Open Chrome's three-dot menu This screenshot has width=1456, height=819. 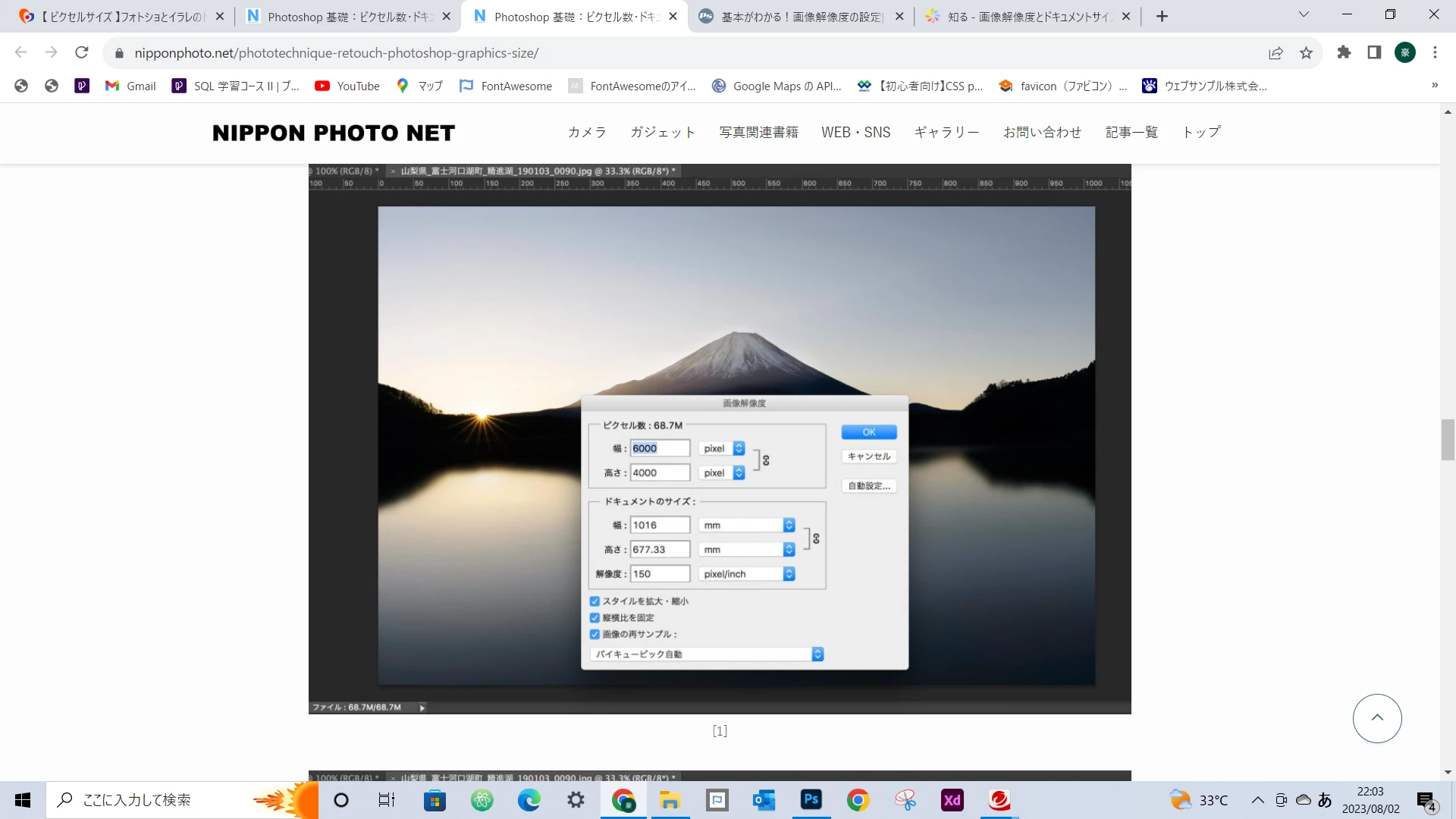point(1435,52)
